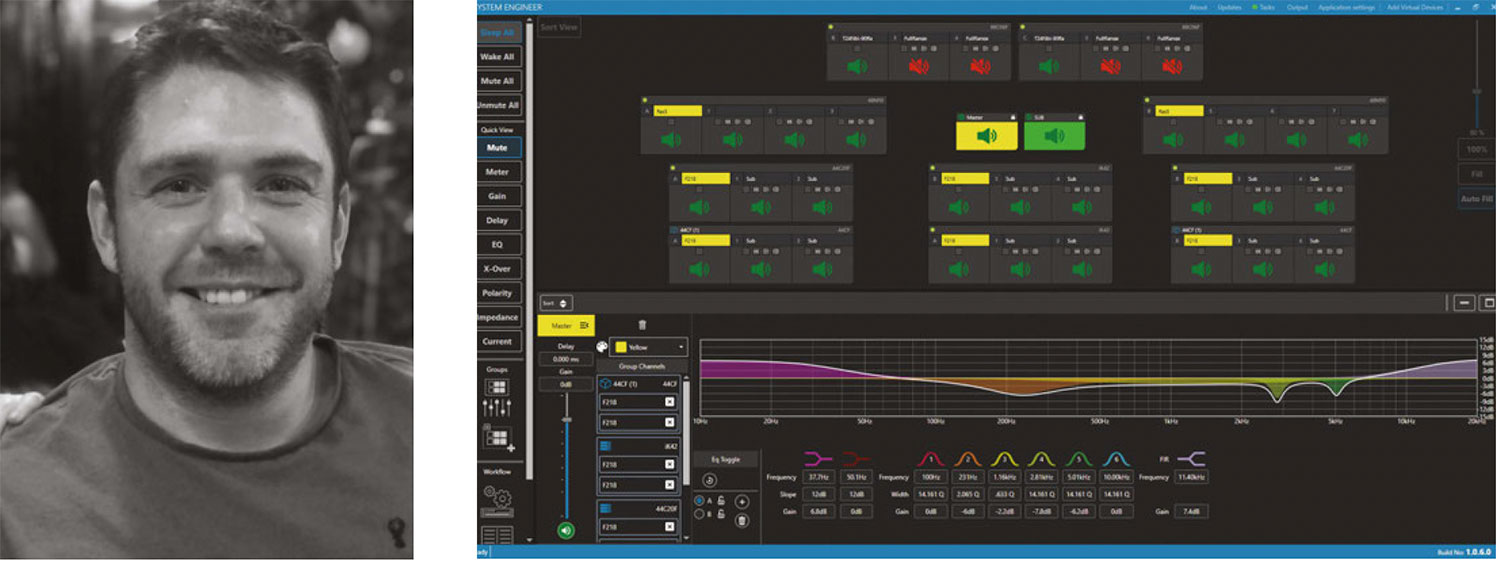Delete the group with the top trash icon
The image size is (1500, 562).
click(642, 325)
